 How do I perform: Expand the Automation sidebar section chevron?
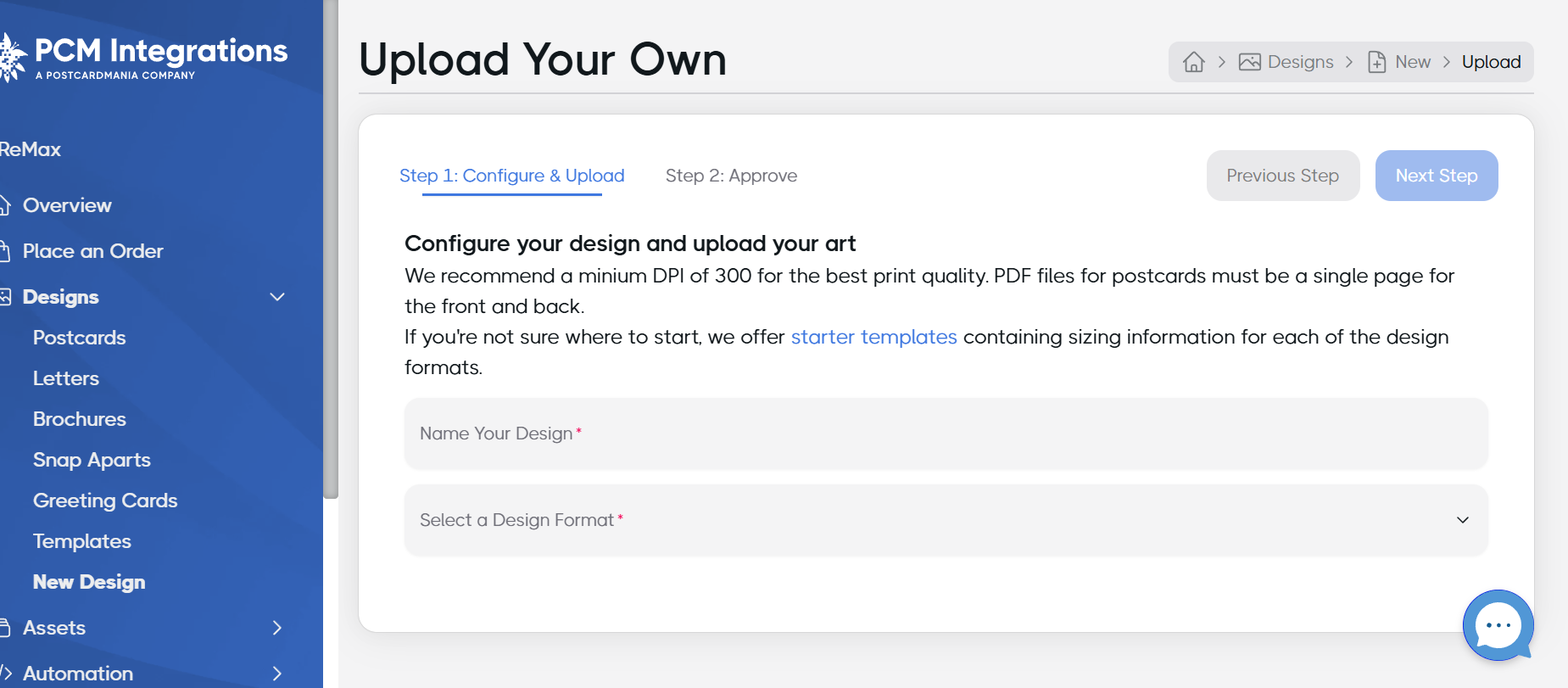click(277, 674)
